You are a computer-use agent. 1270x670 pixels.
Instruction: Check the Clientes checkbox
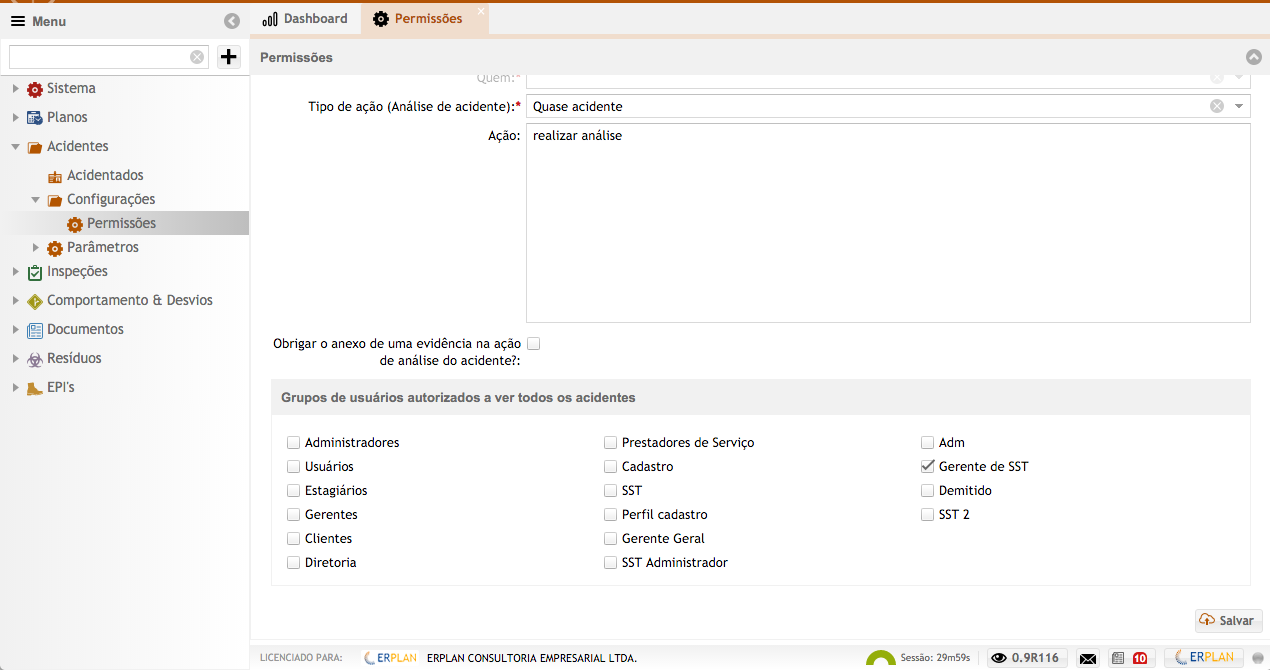293,538
